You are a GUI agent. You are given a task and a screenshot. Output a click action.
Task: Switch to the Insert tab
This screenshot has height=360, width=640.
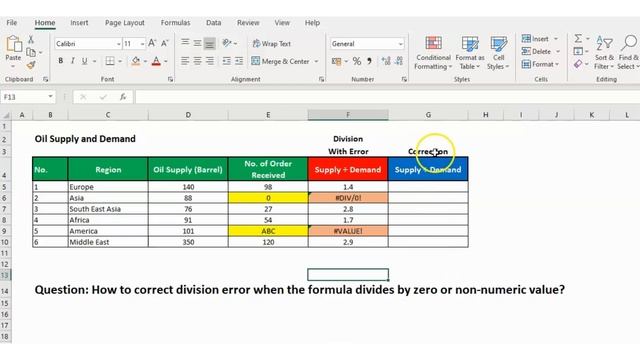(x=79, y=23)
